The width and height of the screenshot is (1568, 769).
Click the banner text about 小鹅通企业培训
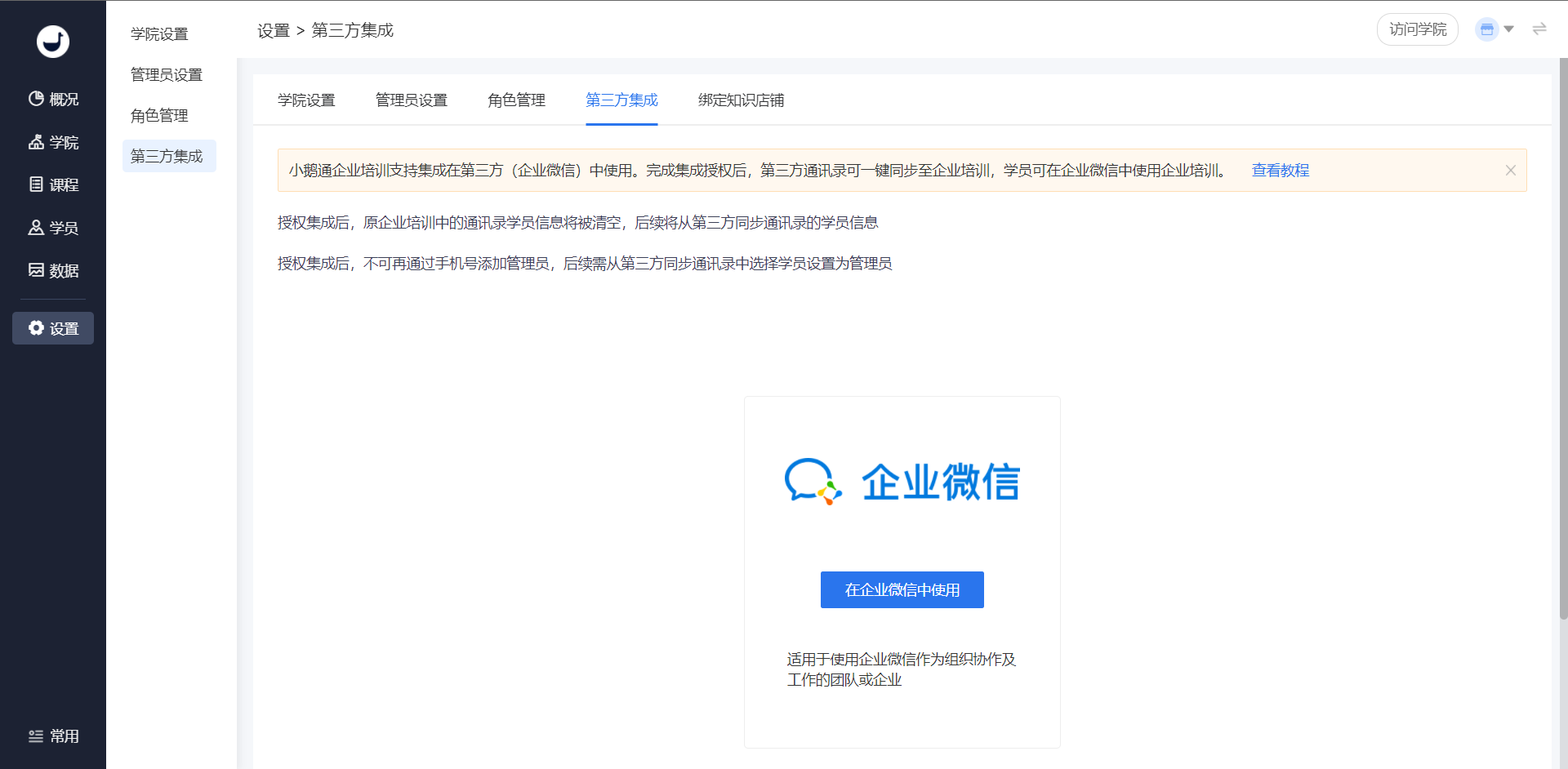click(x=758, y=171)
